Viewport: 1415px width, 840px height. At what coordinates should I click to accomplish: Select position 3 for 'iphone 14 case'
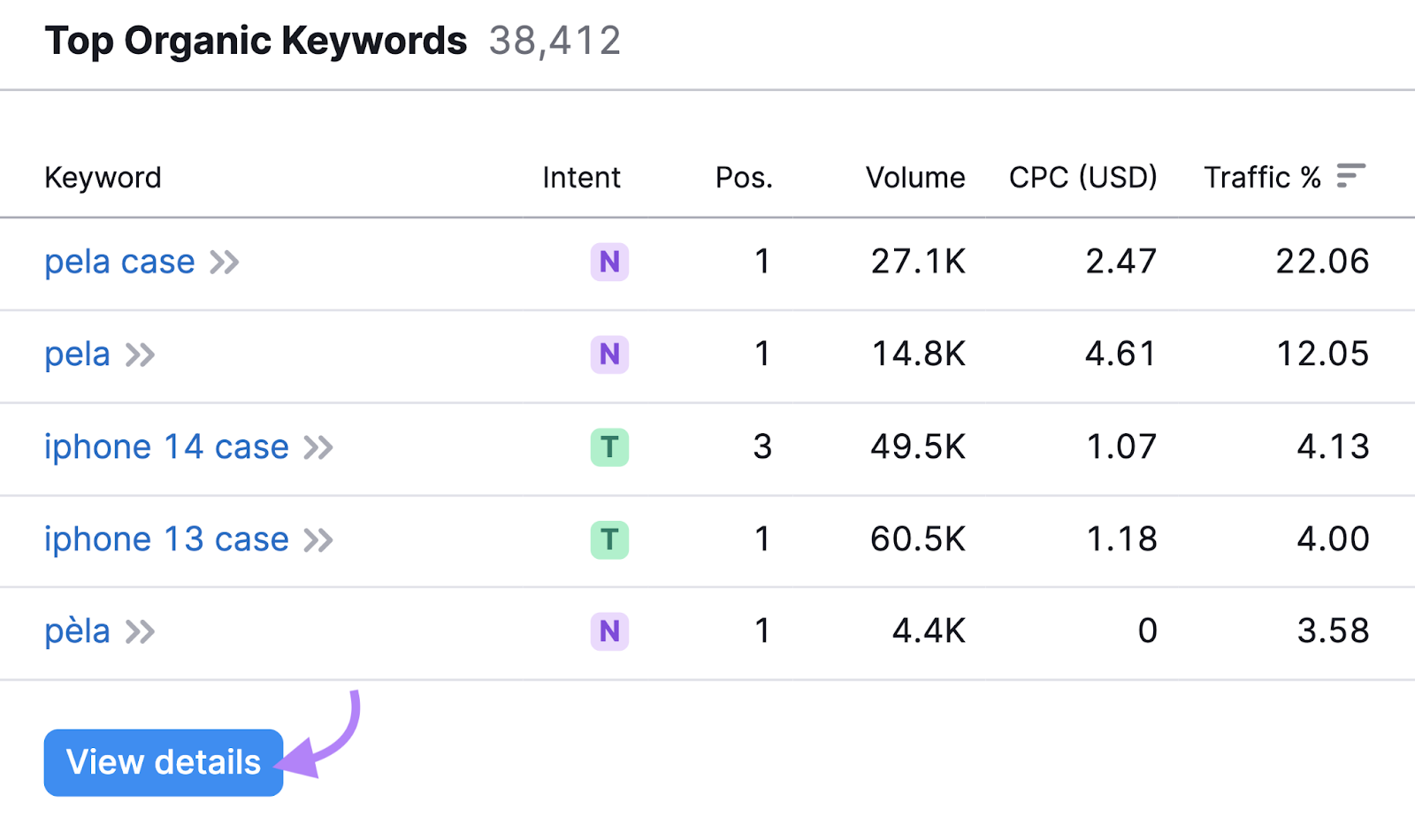[762, 447]
